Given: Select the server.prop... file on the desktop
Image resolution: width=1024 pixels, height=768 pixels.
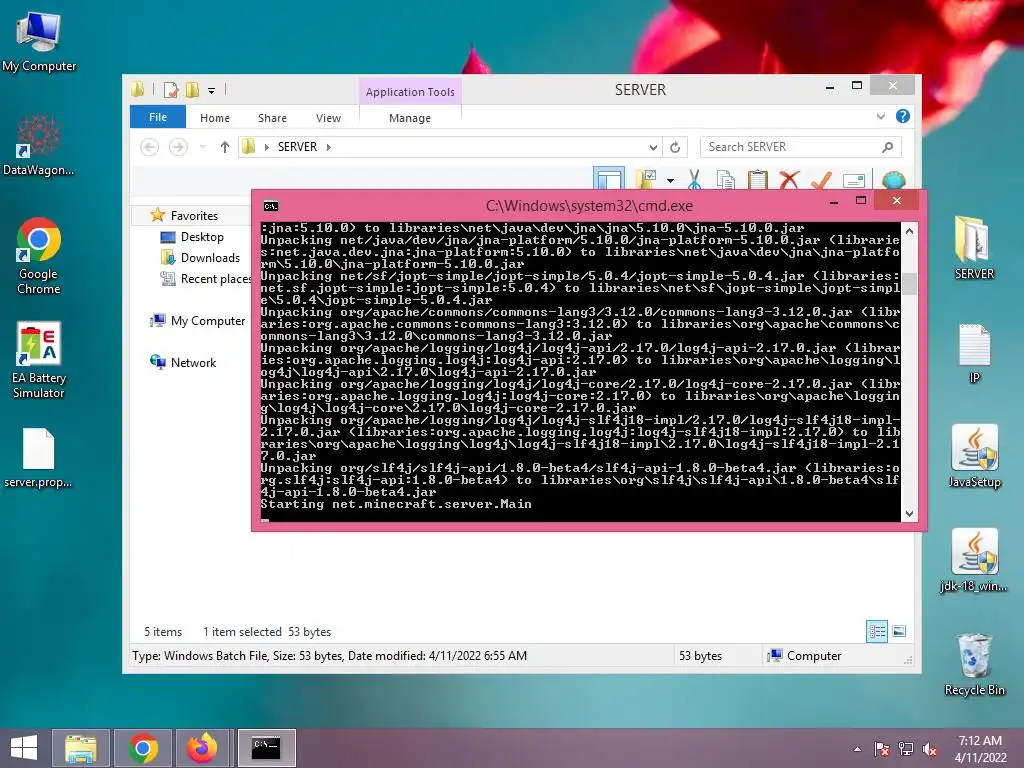Looking at the screenshot, I should pyautogui.click(x=39, y=458).
